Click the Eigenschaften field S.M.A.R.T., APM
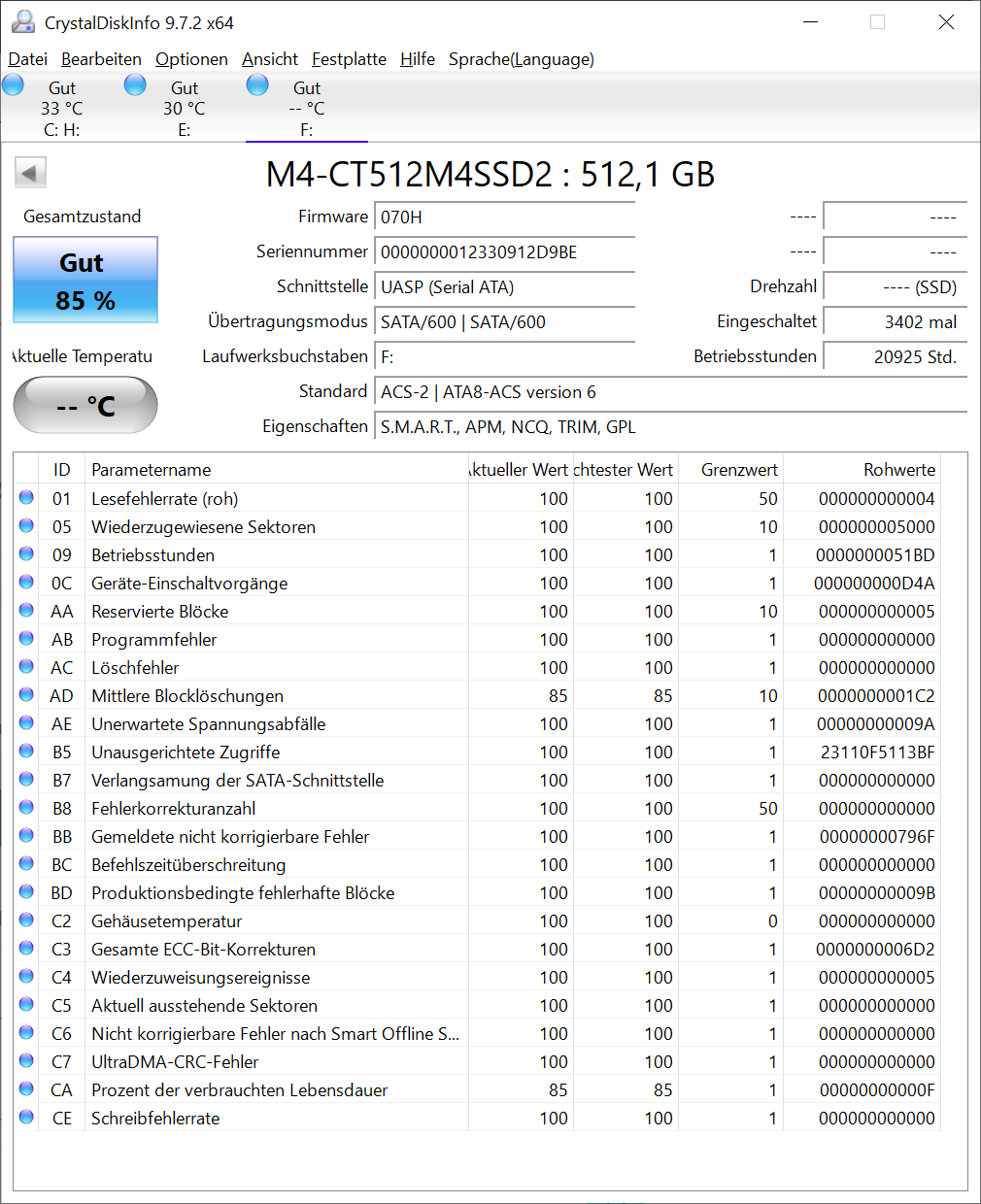 tap(670, 426)
